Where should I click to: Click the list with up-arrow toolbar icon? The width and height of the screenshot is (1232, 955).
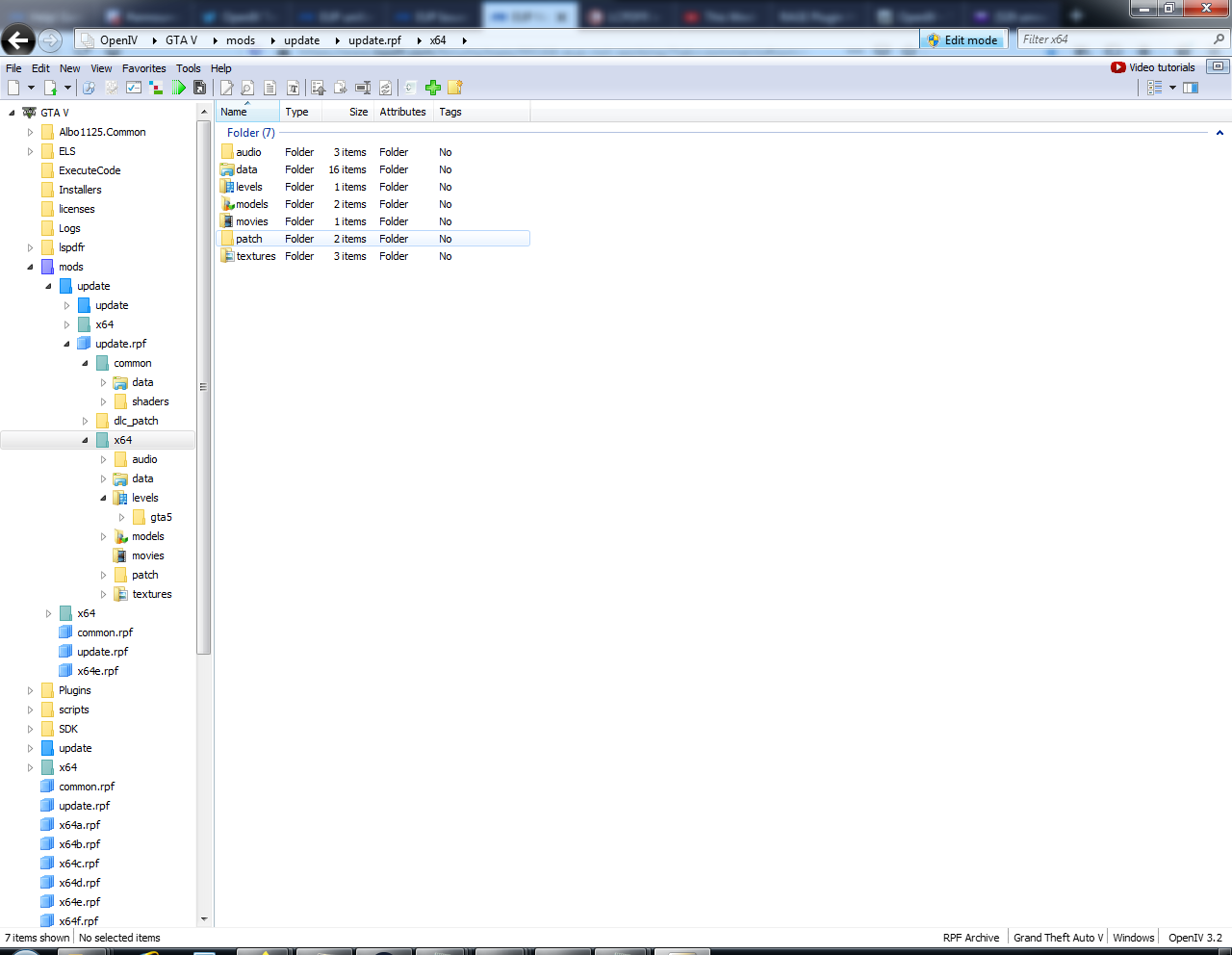[318, 88]
